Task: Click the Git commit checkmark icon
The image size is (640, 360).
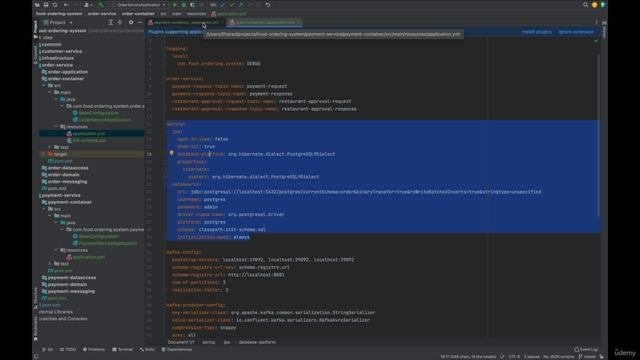Action: (x=232, y=5)
